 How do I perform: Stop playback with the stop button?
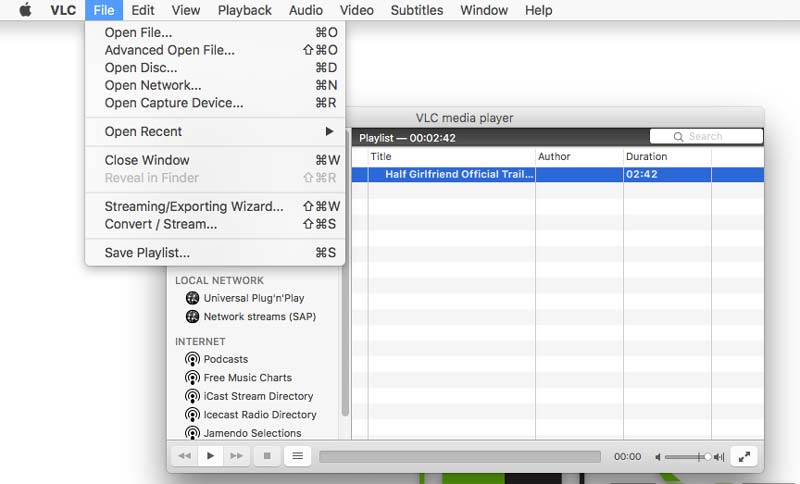[x=267, y=456]
